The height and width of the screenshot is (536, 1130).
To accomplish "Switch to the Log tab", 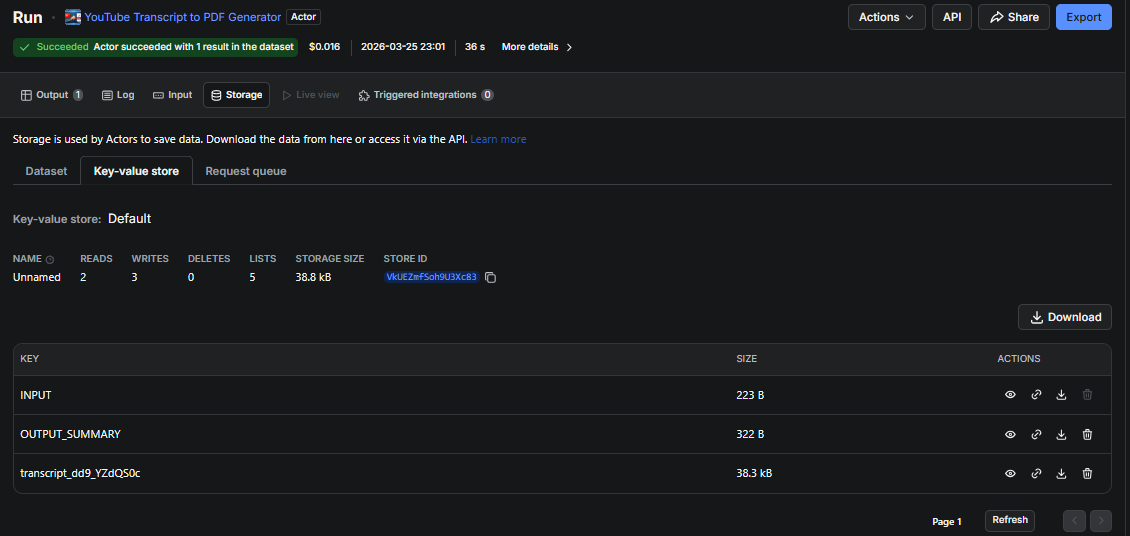I will coord(118,95).
